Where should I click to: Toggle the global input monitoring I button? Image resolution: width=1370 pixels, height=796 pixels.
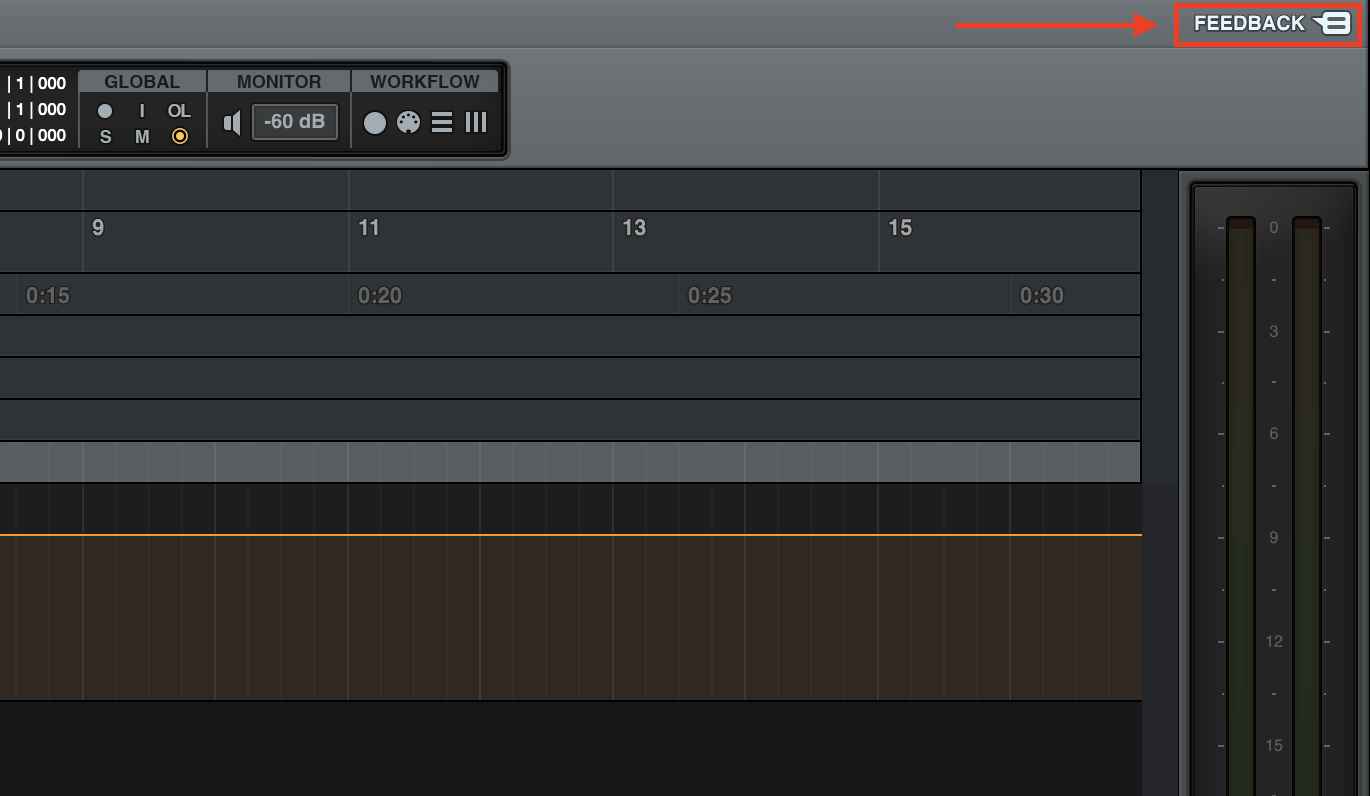click(142, 111)
